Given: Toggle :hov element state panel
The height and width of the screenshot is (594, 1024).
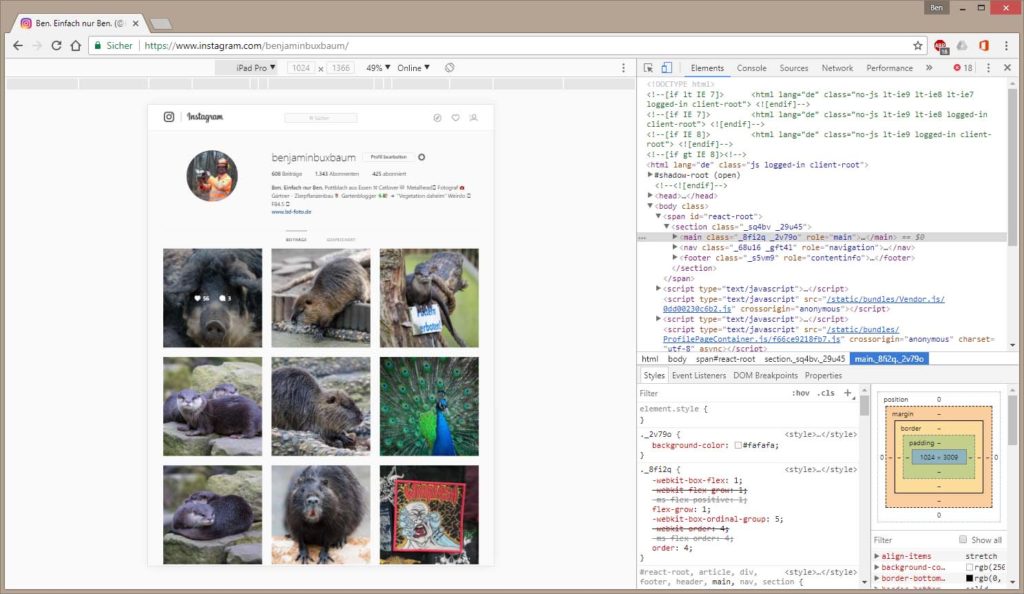Looking at the screenshot, I should [x=801, y=393].
